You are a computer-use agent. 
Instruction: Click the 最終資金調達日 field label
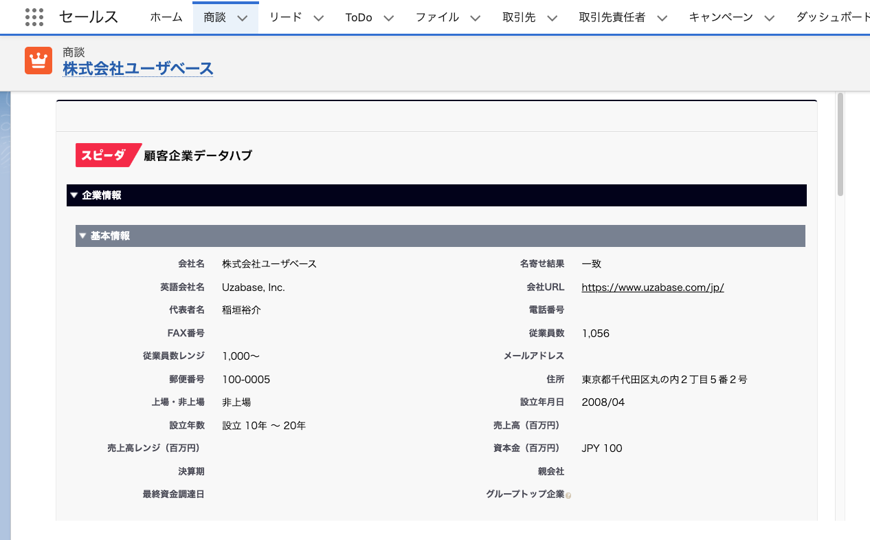coord(174,494)
